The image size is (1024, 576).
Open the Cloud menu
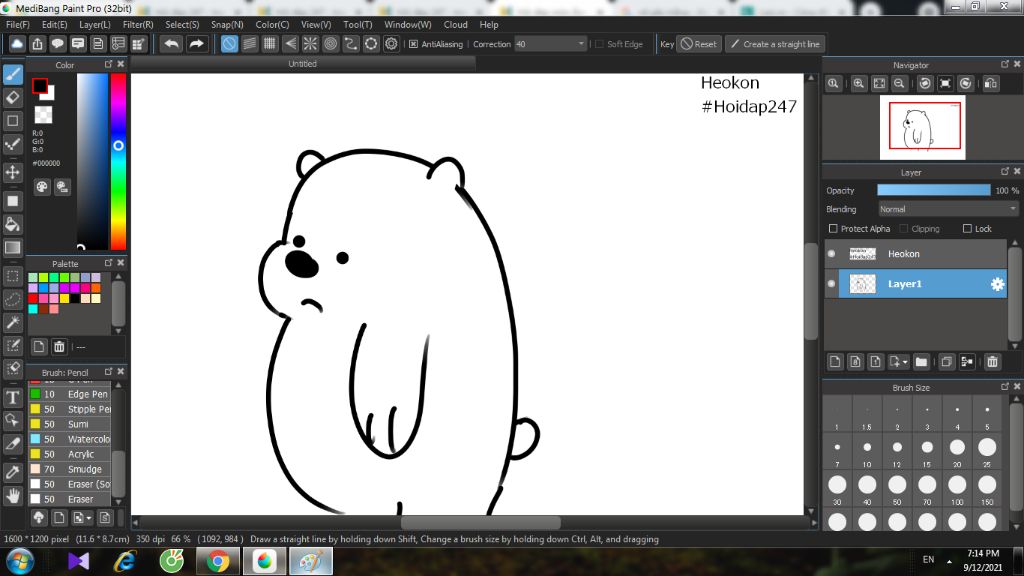point(455,24)
